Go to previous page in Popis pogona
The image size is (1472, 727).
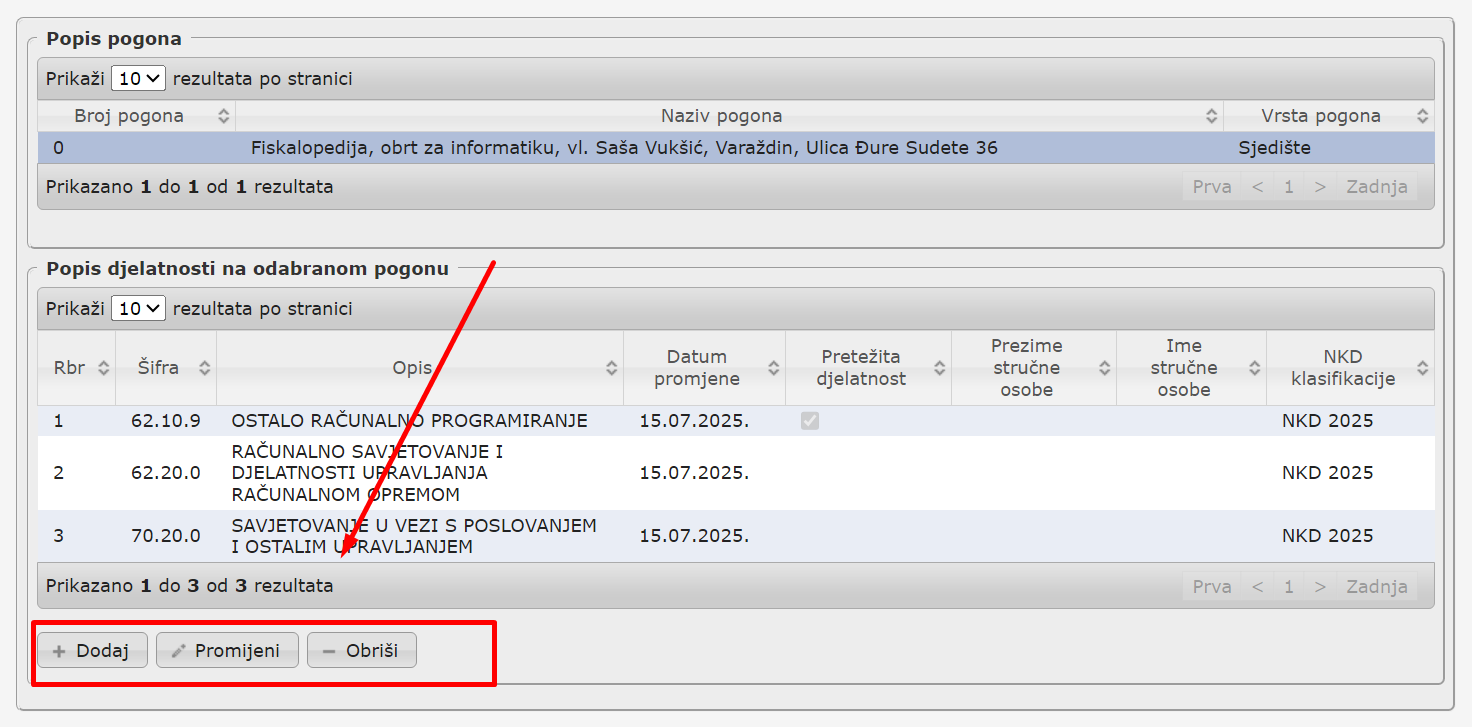pyautogui.click(x=1258, y=187)
